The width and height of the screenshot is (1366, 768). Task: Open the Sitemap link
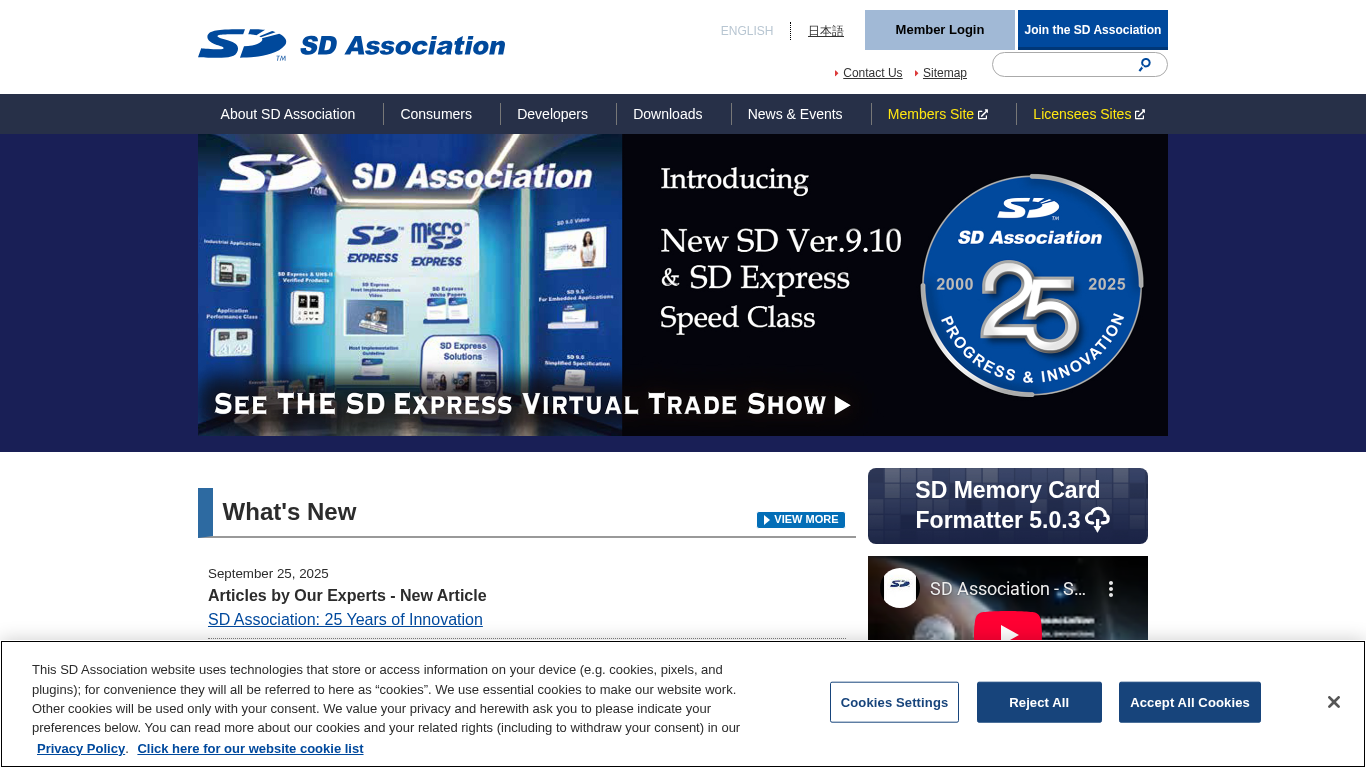[x=945, y=73]
